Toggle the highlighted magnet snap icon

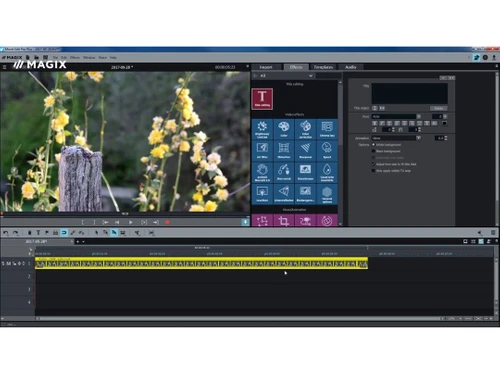pos(64,233)
